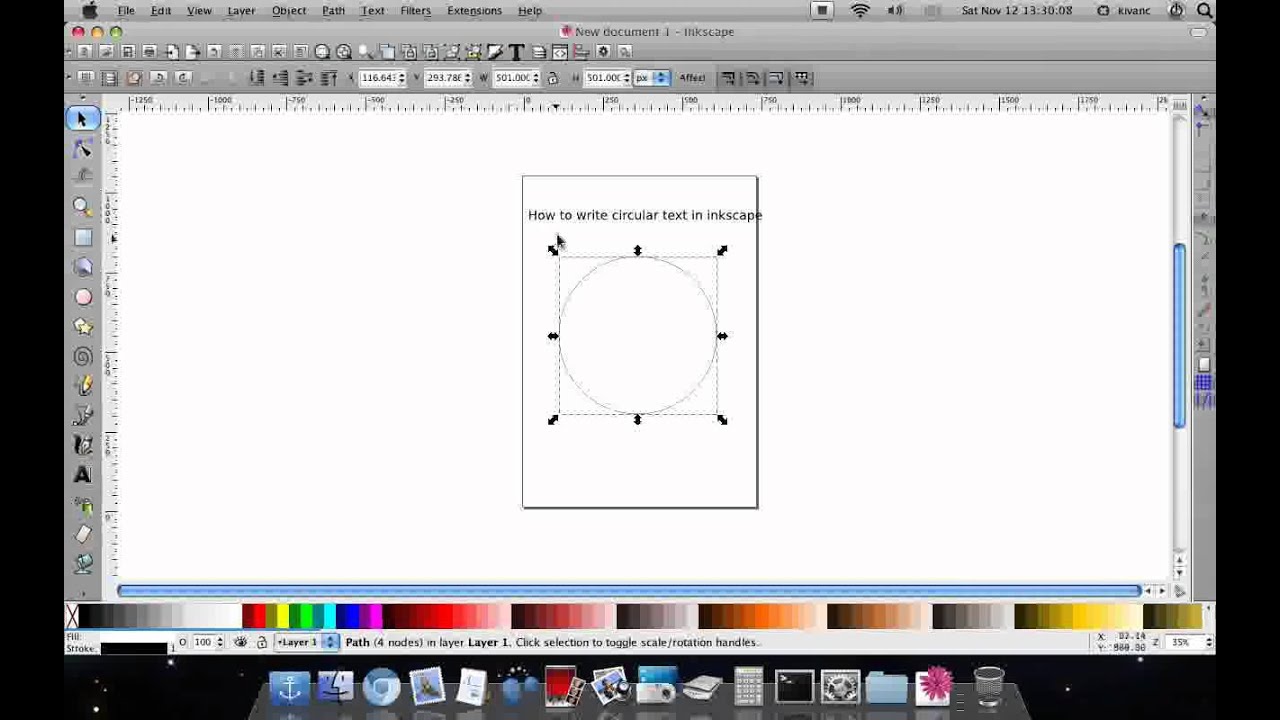Image resolution: width=1280 pixels, height=720 pixels.
Task: Select the Bezier pen tool
Action: (82, 415)
